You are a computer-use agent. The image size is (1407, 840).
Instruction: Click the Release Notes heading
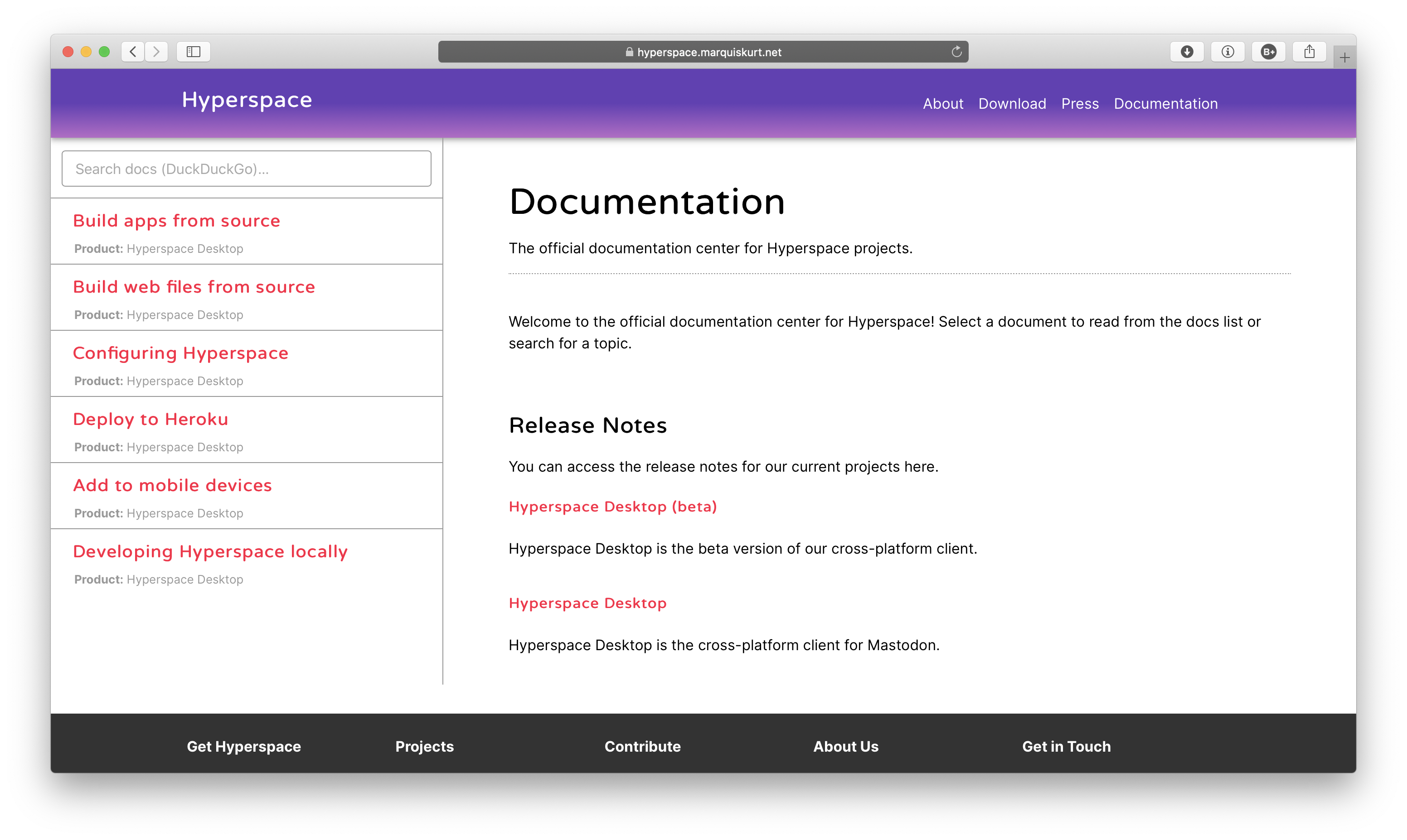(588, 425)
